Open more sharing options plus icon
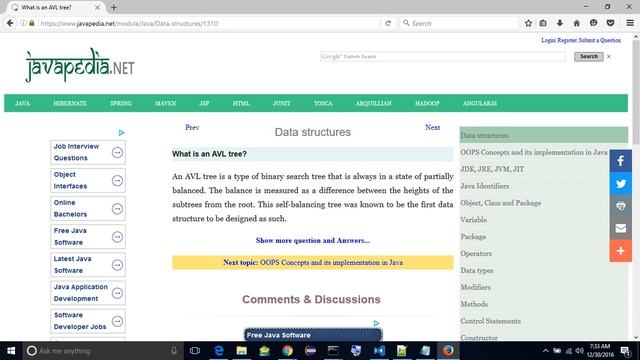 620,251
